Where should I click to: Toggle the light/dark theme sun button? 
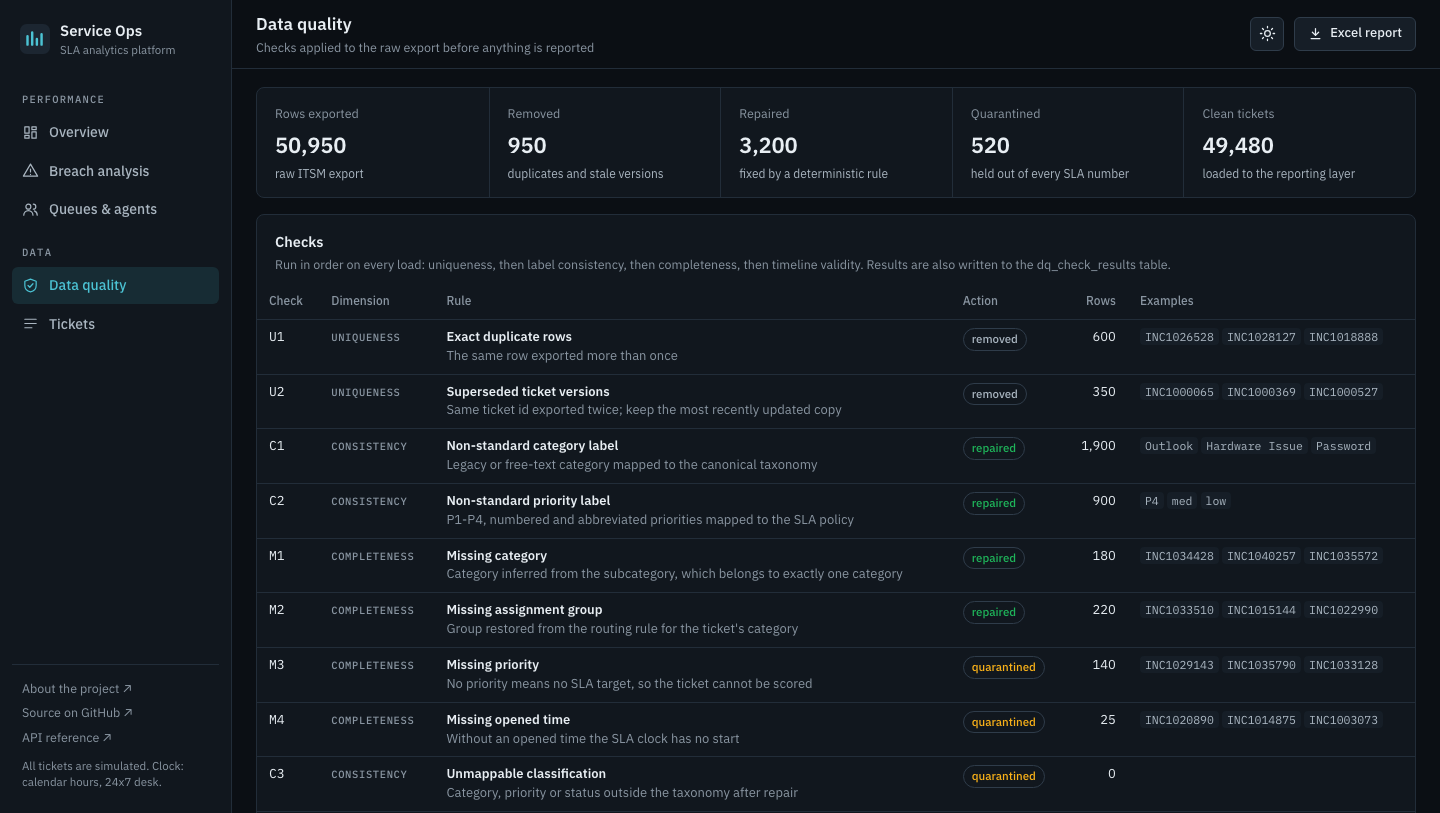(1267, 34)
